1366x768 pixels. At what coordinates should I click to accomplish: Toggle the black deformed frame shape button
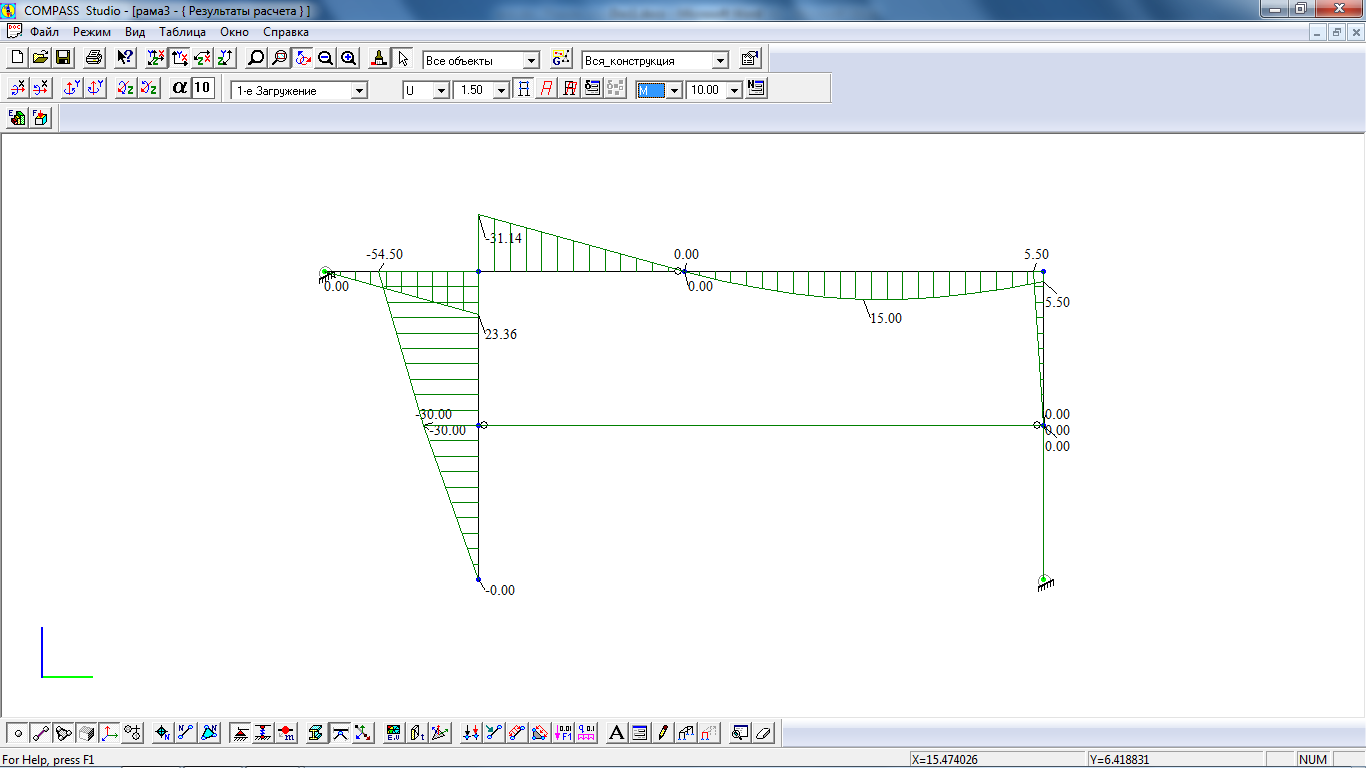(523, 88)
